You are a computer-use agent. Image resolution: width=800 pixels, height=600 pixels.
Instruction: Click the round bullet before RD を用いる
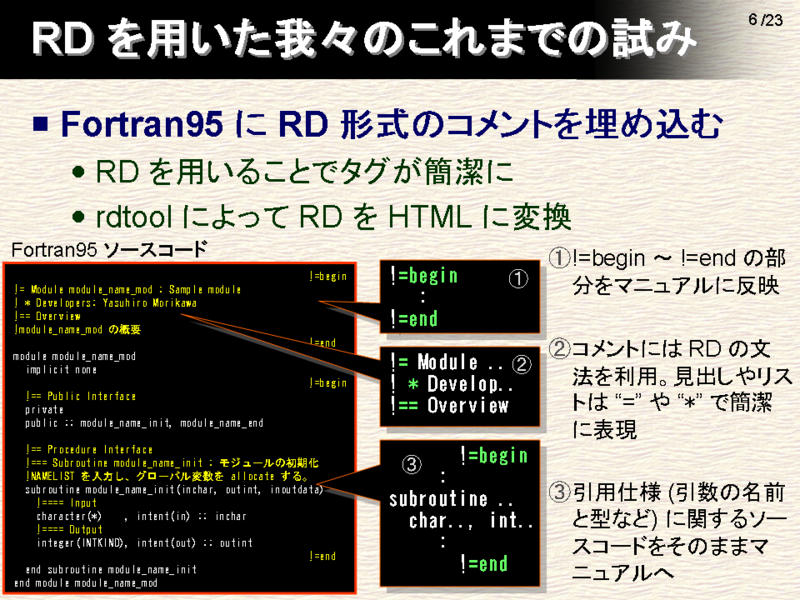pyautogui.click(x=79, y=171)
